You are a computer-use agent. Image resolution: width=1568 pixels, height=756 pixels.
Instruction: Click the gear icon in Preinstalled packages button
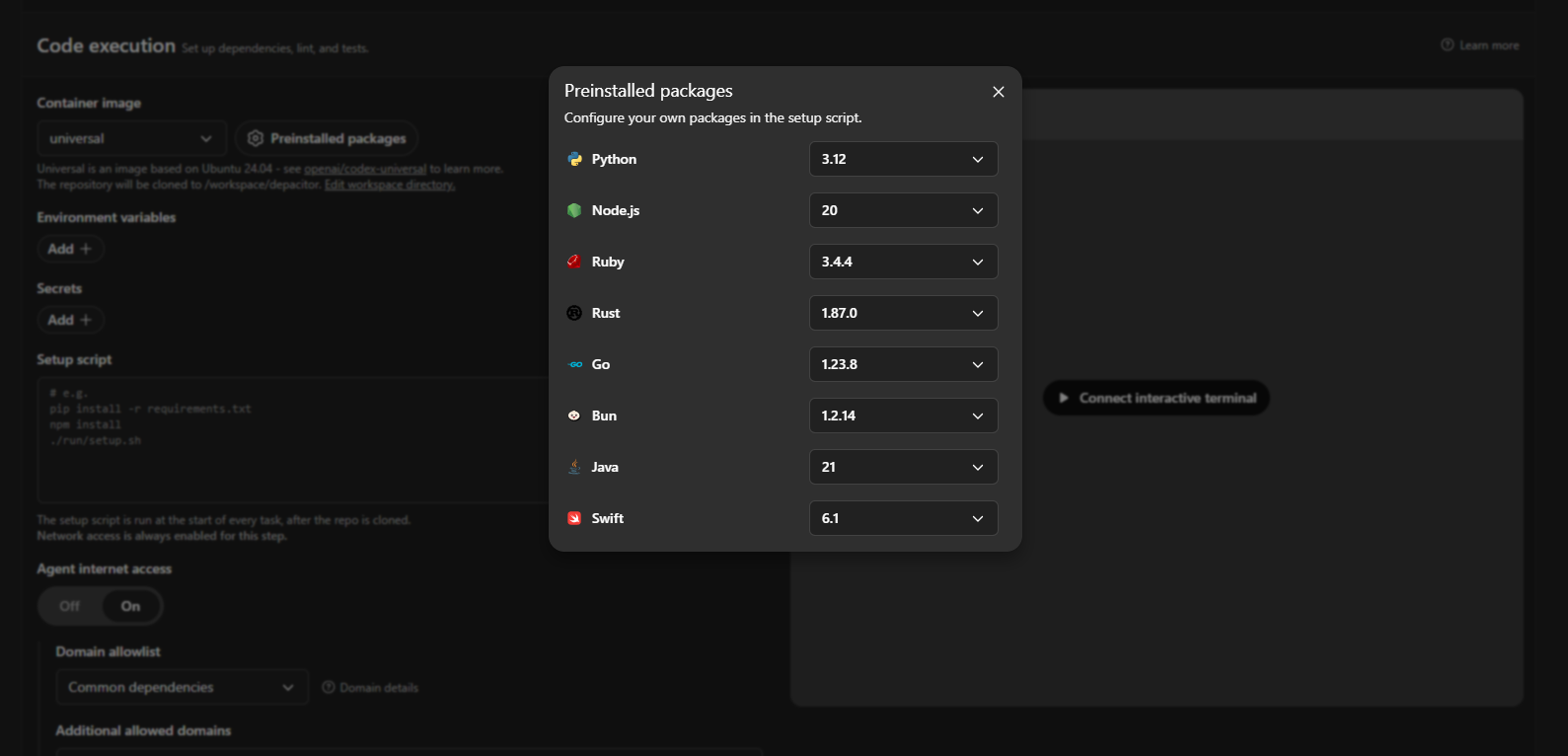click(256, 138)
